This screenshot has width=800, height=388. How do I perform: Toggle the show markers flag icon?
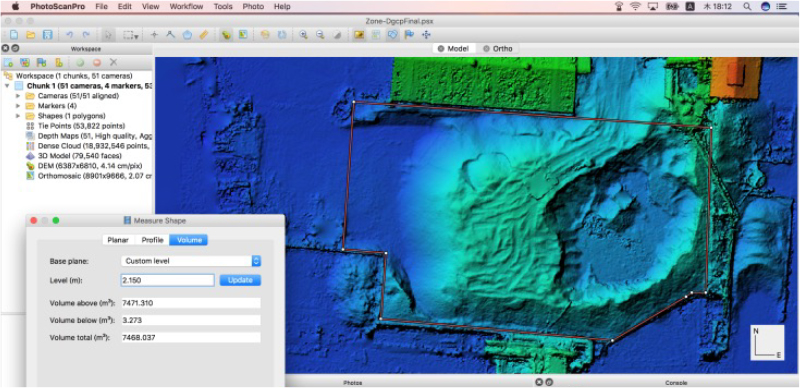pyautogui.click(x=409, y=35)
